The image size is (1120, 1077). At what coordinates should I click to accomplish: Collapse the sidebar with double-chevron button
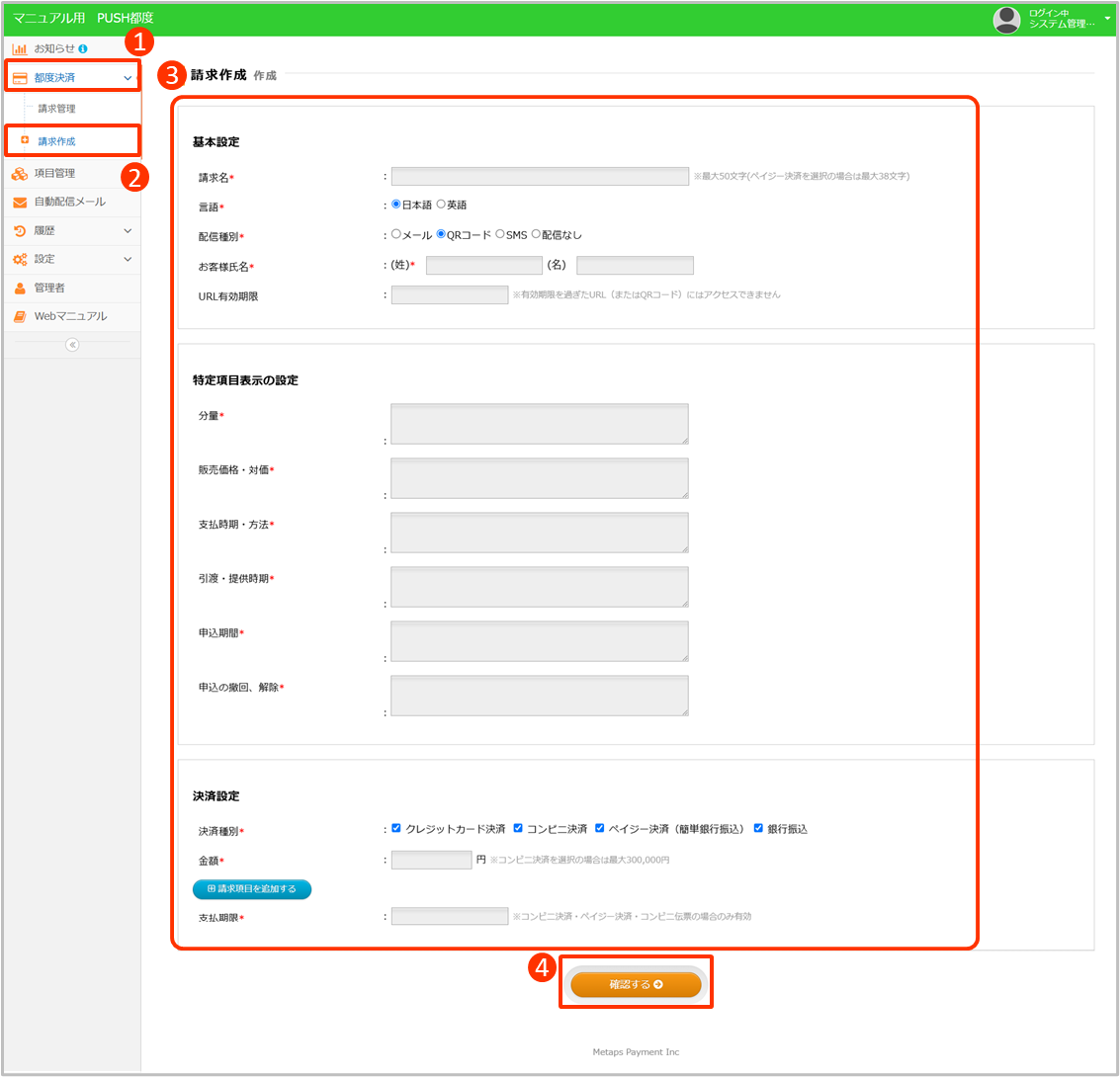pos(72,345)
